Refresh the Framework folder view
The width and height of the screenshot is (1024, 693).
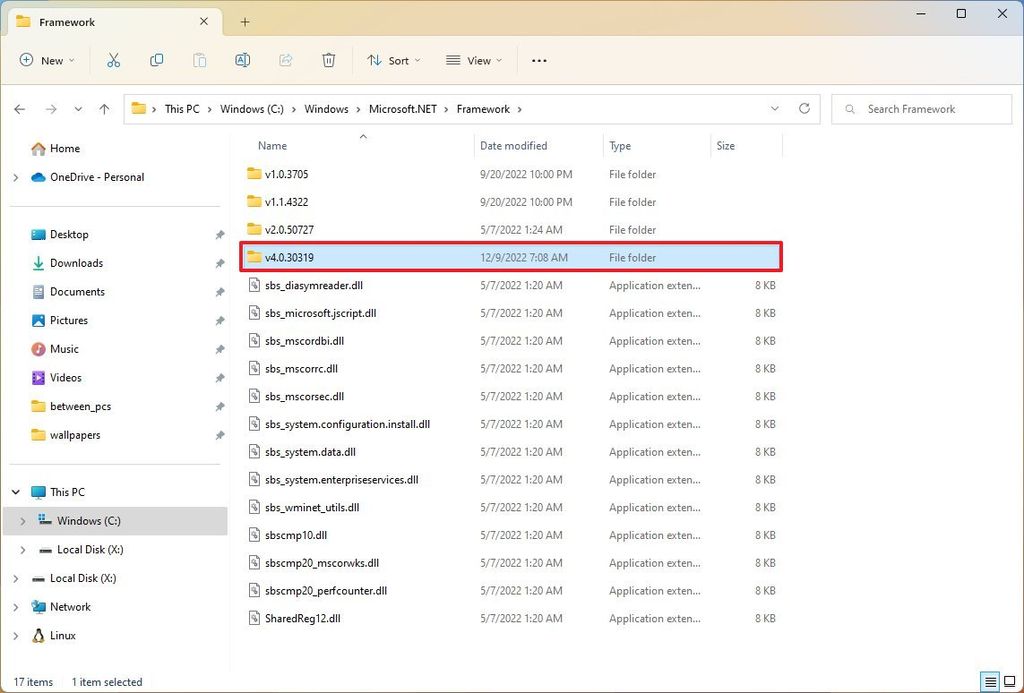pos(805,108)
